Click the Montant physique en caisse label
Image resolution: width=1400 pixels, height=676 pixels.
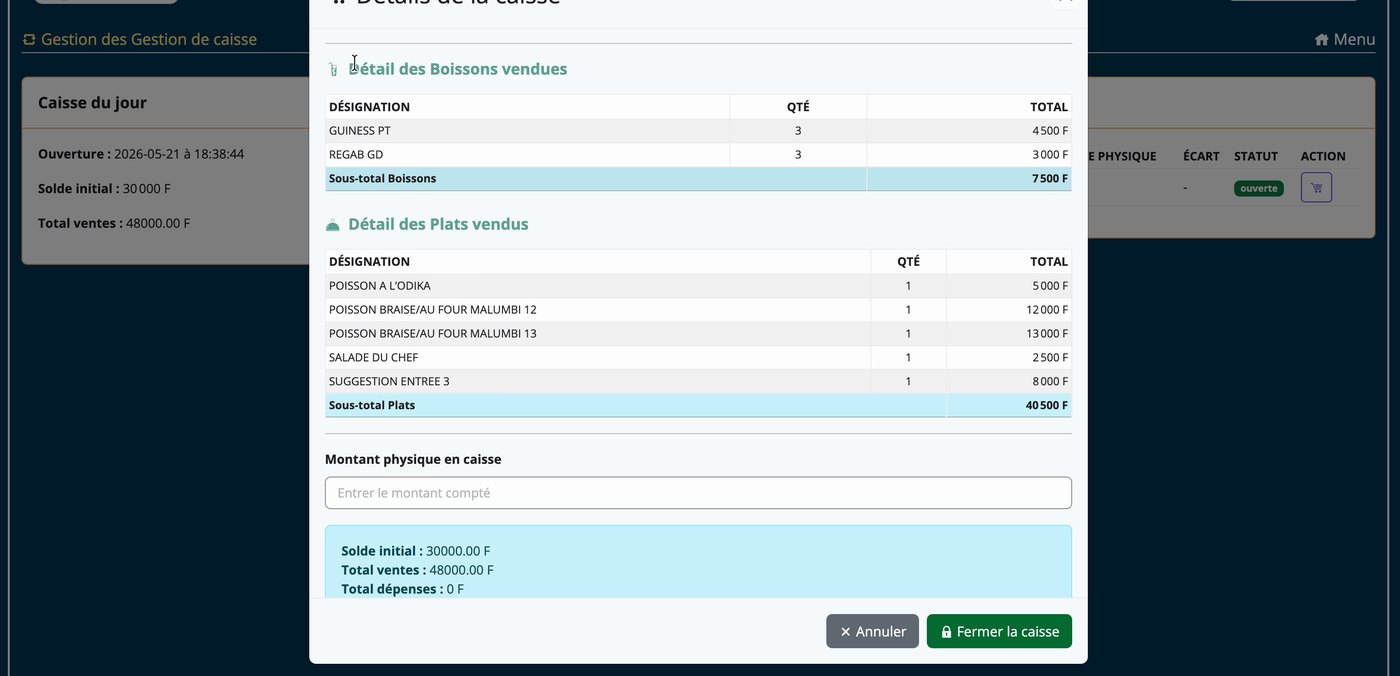tap(413, 460)
